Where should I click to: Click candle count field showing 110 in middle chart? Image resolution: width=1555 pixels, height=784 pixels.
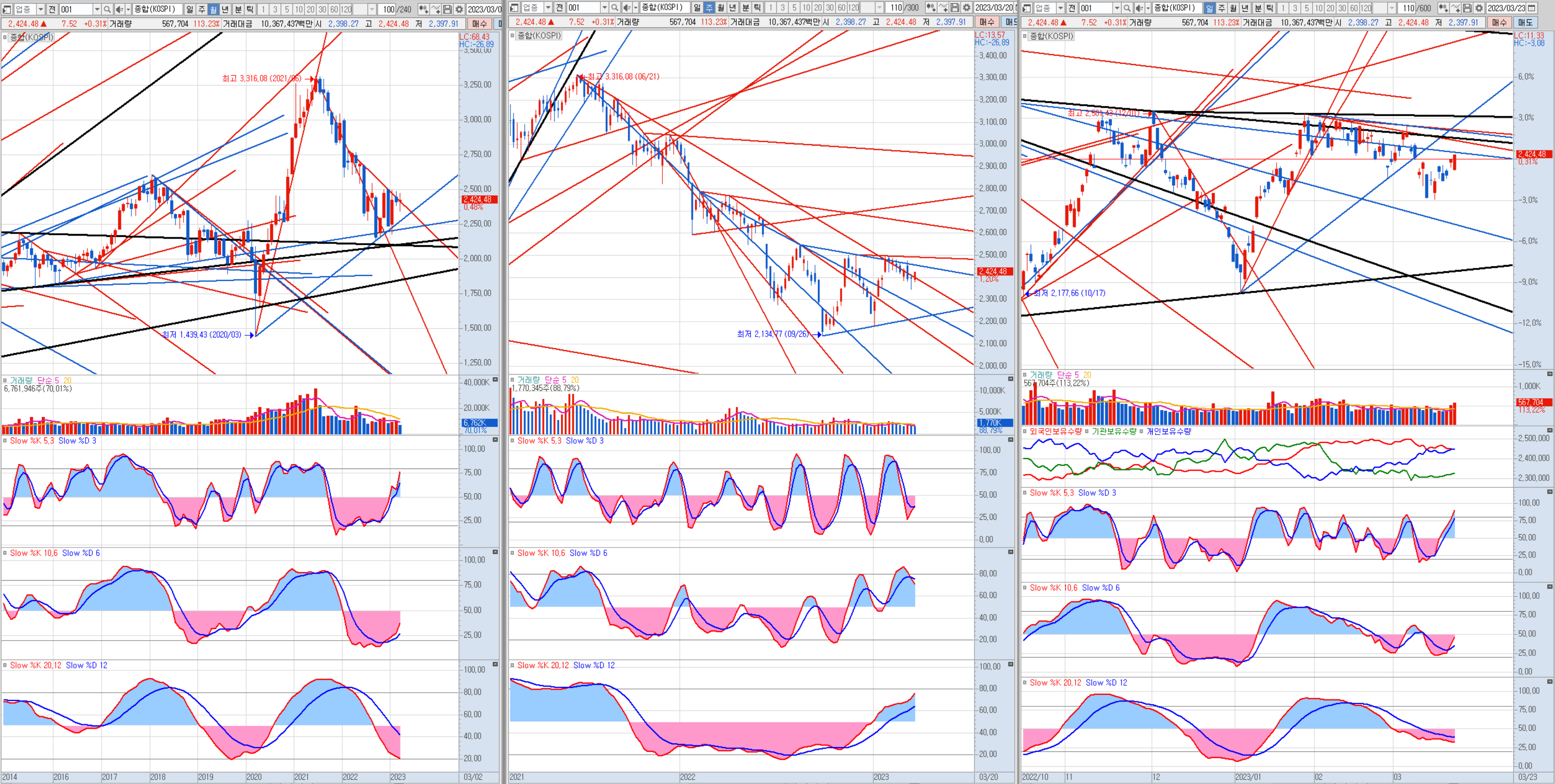coord(895,7)
